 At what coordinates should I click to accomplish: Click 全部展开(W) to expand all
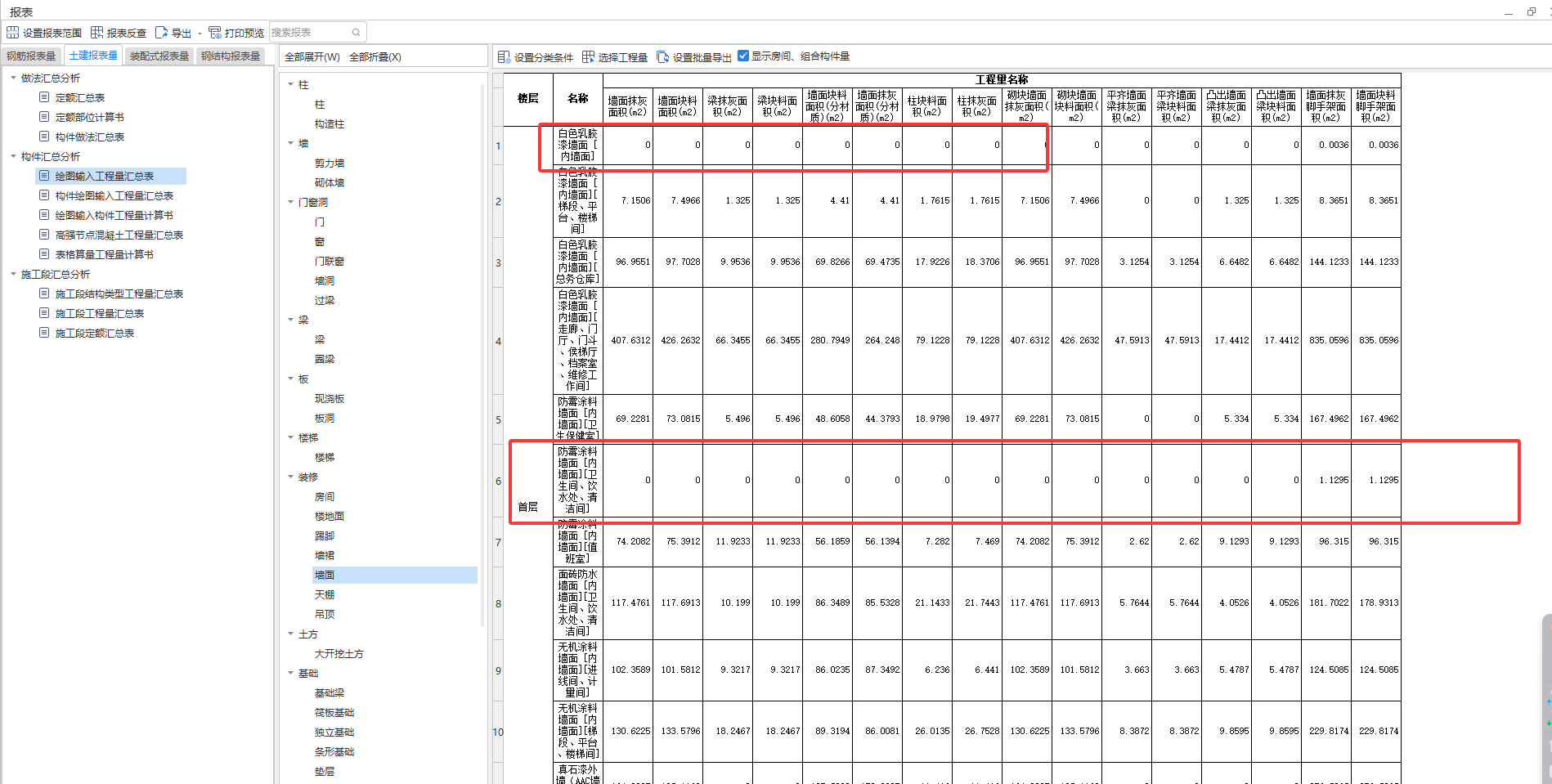[x=310, y=55]
